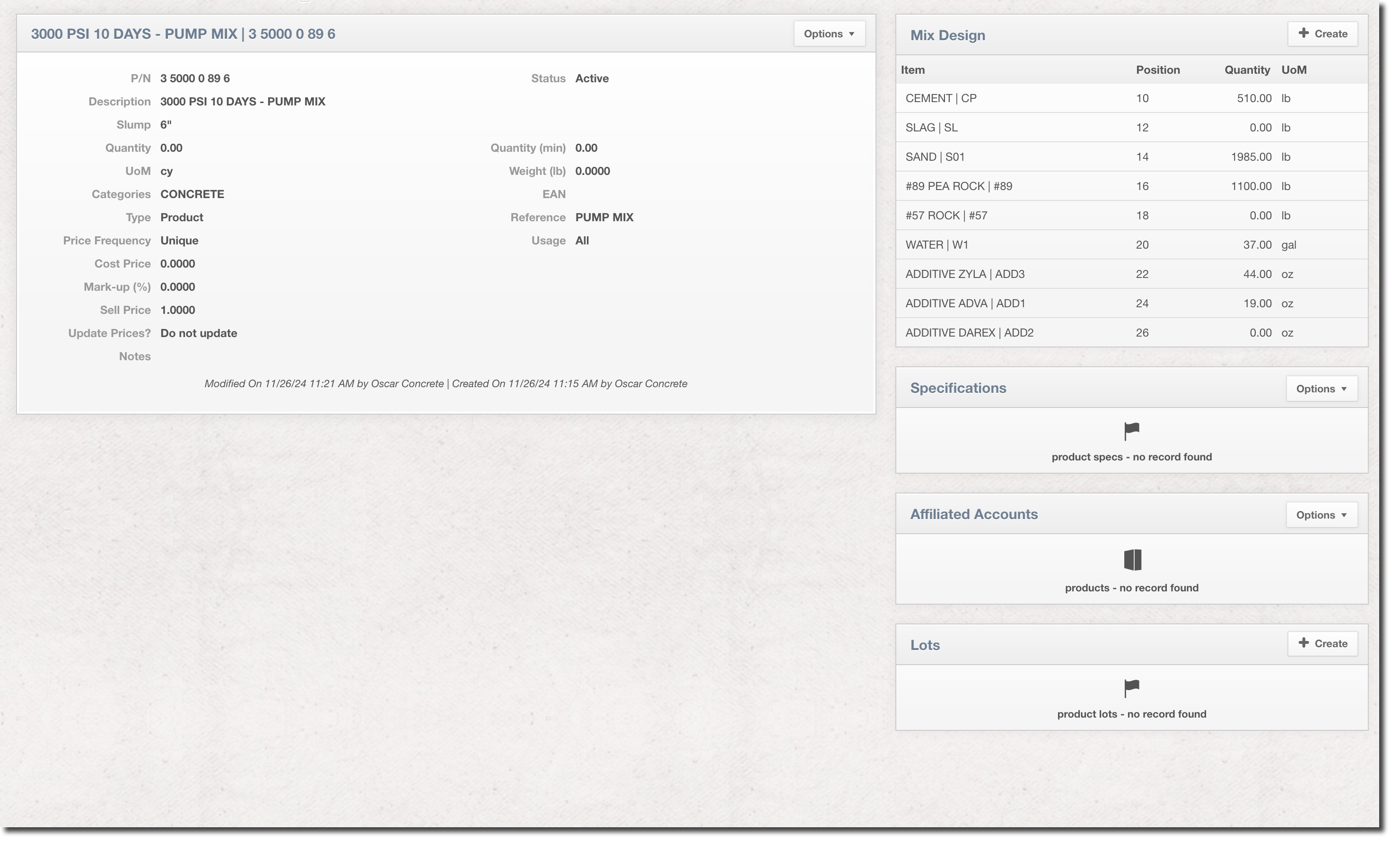The width and height of the screenshot is (1400, 849).
Task: Select the CEMENT | CP mix row
Action: (941, 98)
